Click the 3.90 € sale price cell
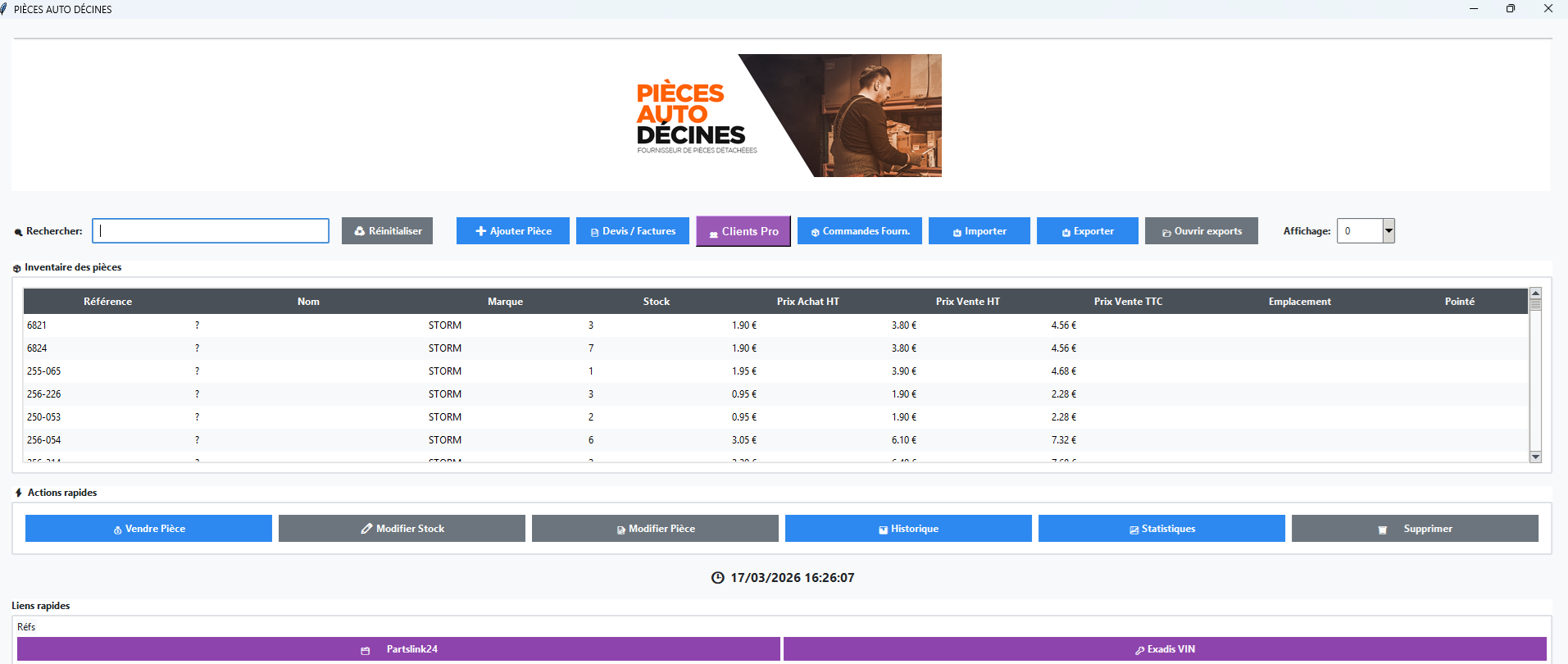Screen dimensions: 1568x664 tap(904, 371)
